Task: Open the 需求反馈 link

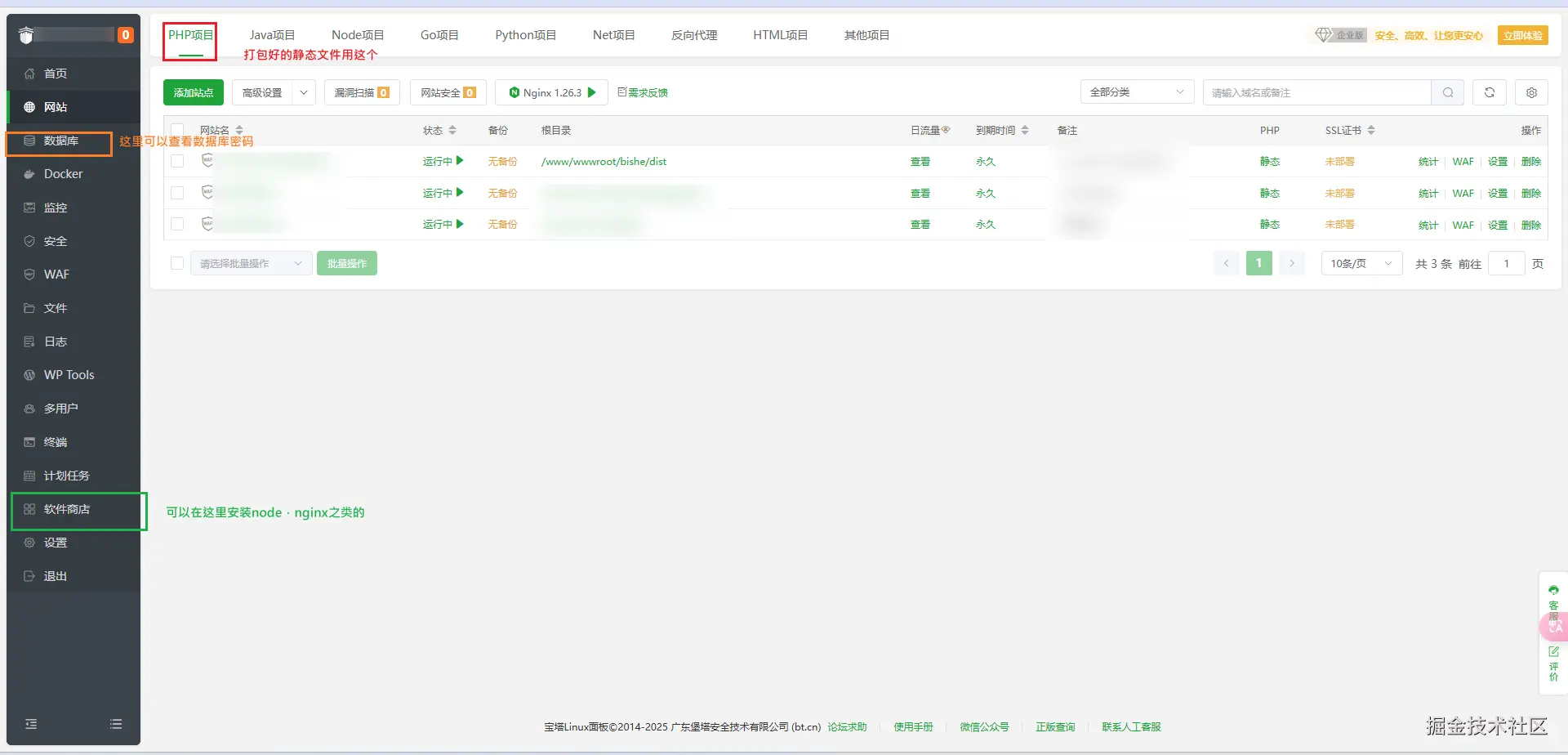Action: [x=643, y=92]
